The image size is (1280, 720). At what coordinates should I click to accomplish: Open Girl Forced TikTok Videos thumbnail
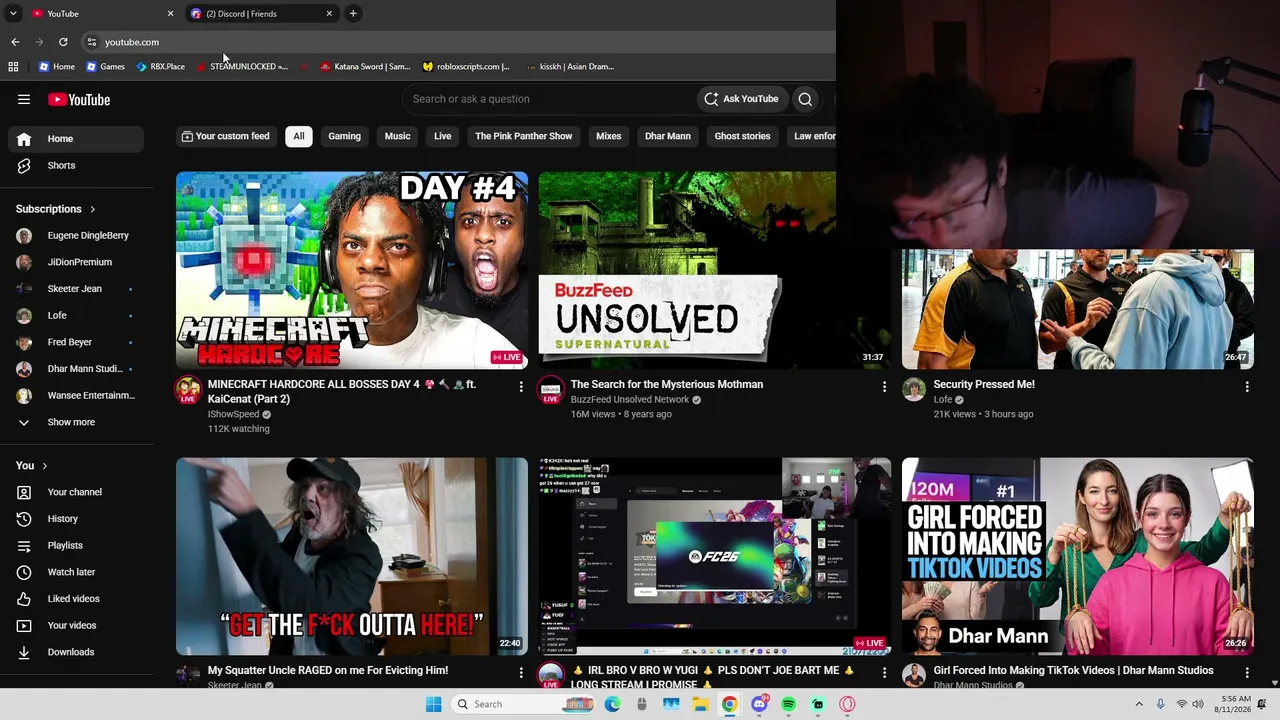(x=1078, y=556)
